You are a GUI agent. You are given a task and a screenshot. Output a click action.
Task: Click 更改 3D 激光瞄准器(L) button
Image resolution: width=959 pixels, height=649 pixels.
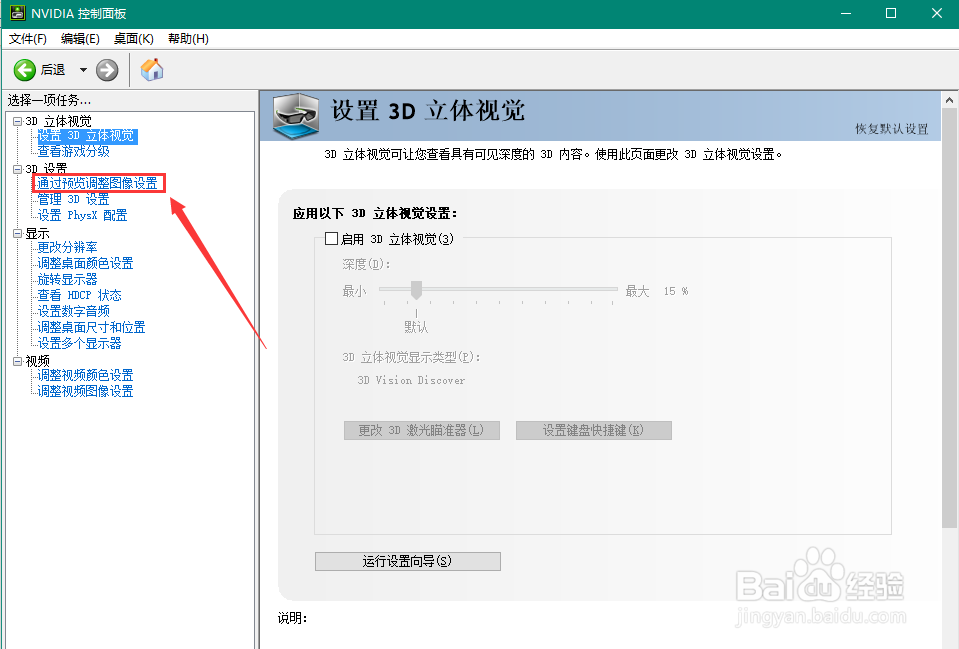[421, 430]
